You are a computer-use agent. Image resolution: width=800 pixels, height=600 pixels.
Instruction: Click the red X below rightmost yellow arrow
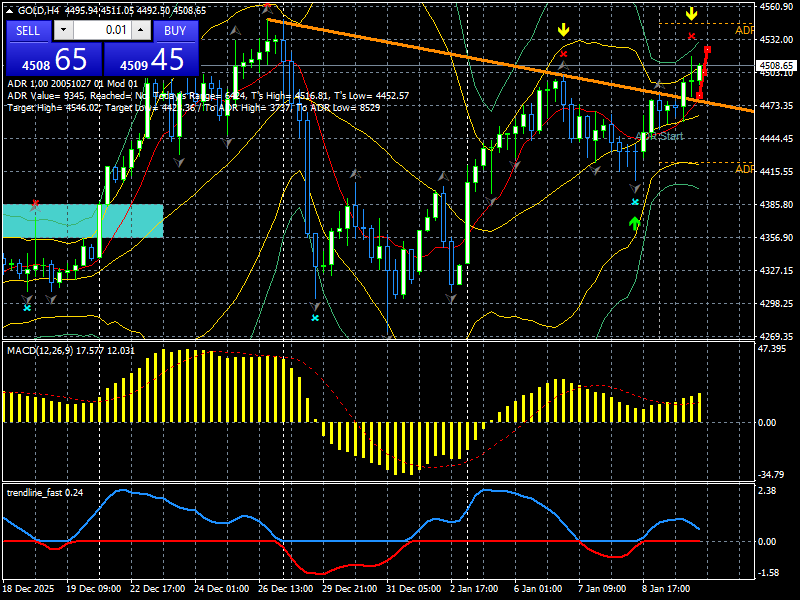coord(691,36)
